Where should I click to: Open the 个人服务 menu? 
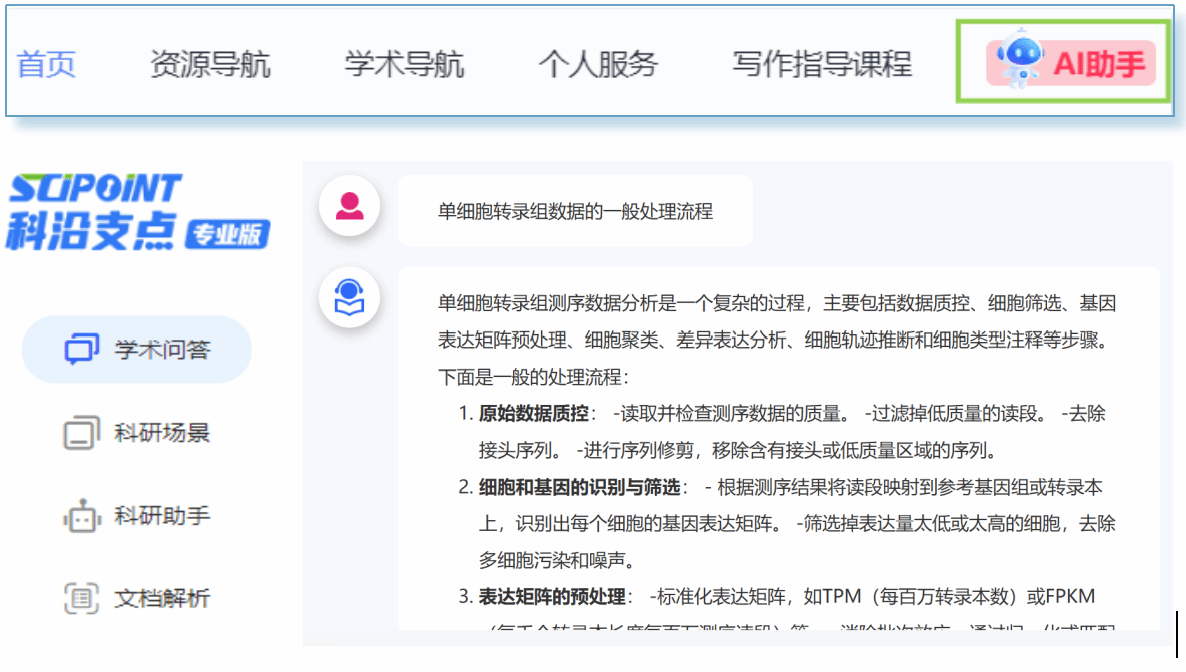[598, 64]
